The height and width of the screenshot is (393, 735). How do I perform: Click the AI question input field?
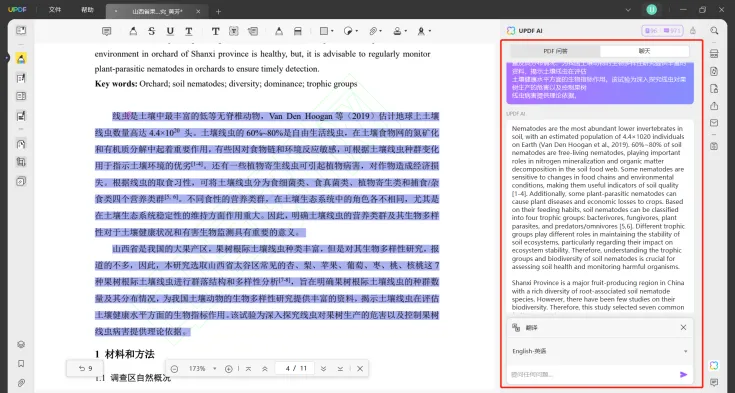coord(593,374)
